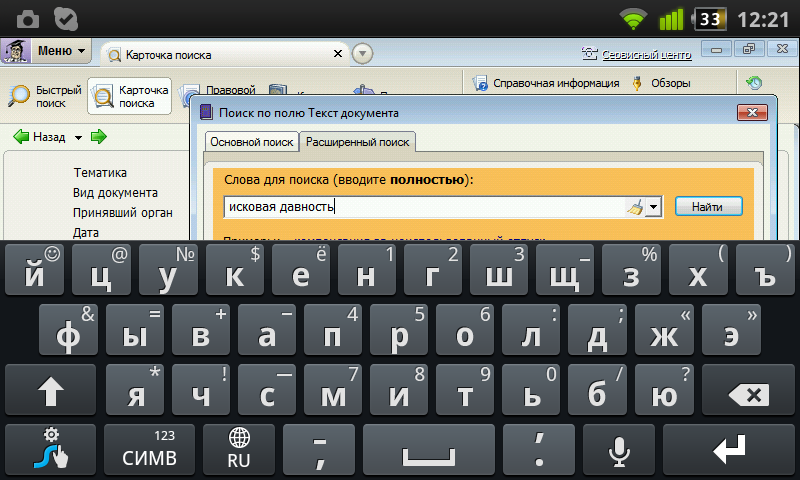This screenshot has height=480, width=800.
Task: Select the Принявший орган field
Action: (122, 213)
